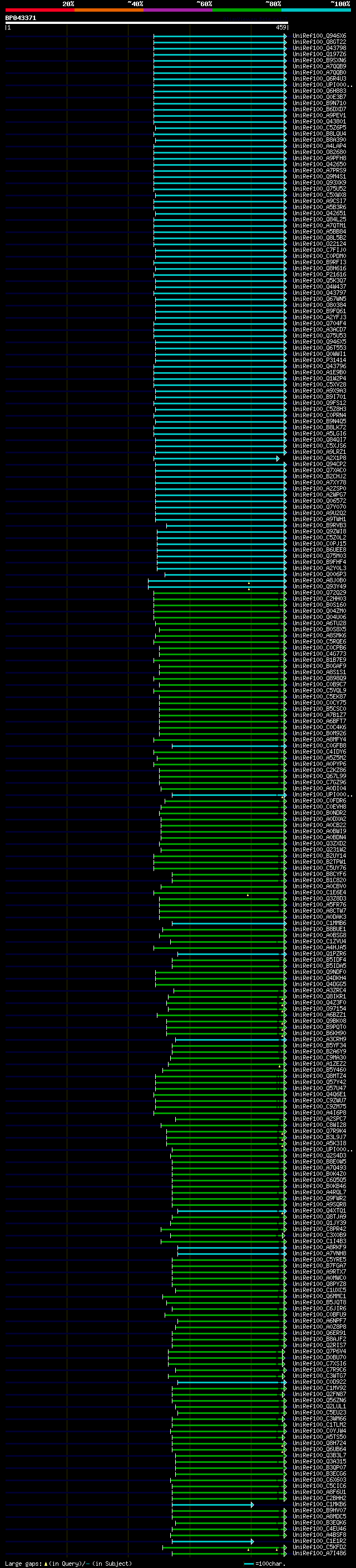
Task: Open hit UniRef100_C0PDM0
Action: click(319, 256)
